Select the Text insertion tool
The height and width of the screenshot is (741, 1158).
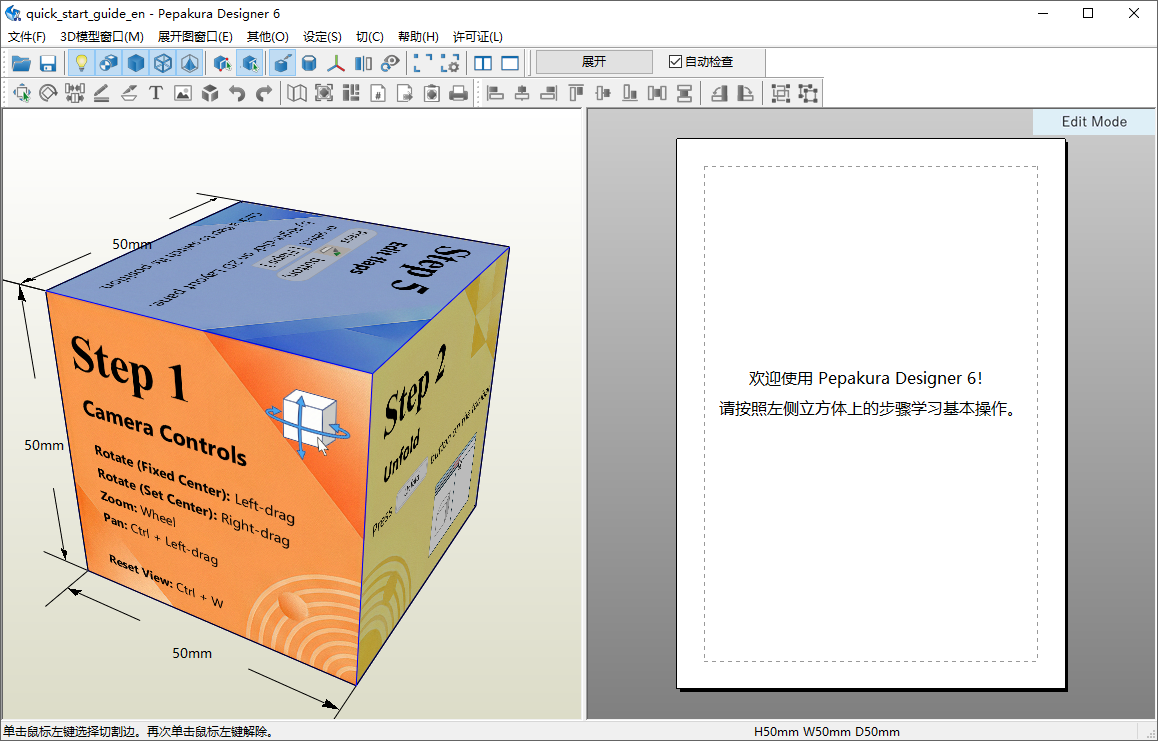pos(155,92)
